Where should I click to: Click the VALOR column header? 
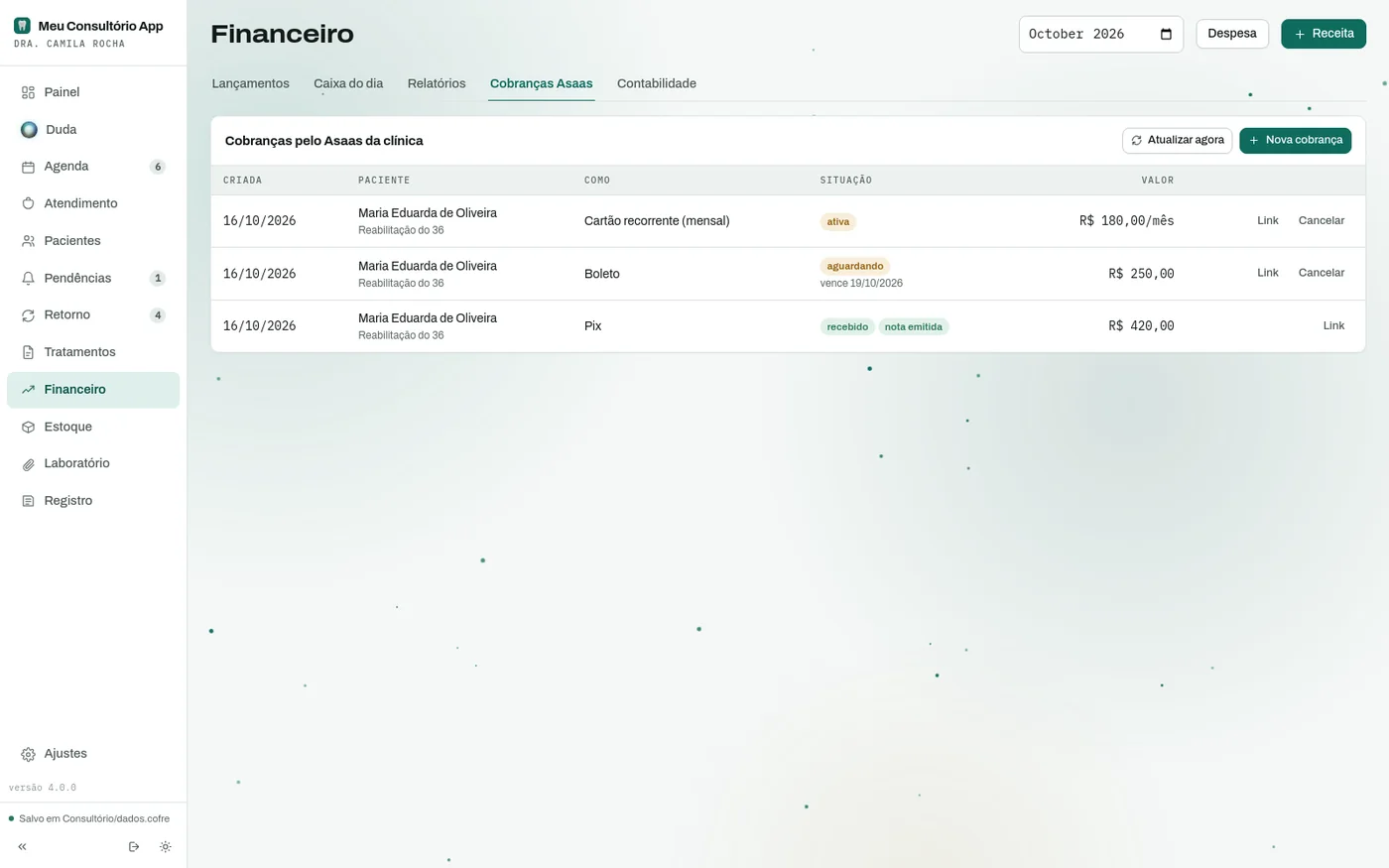pos(1158,181)
